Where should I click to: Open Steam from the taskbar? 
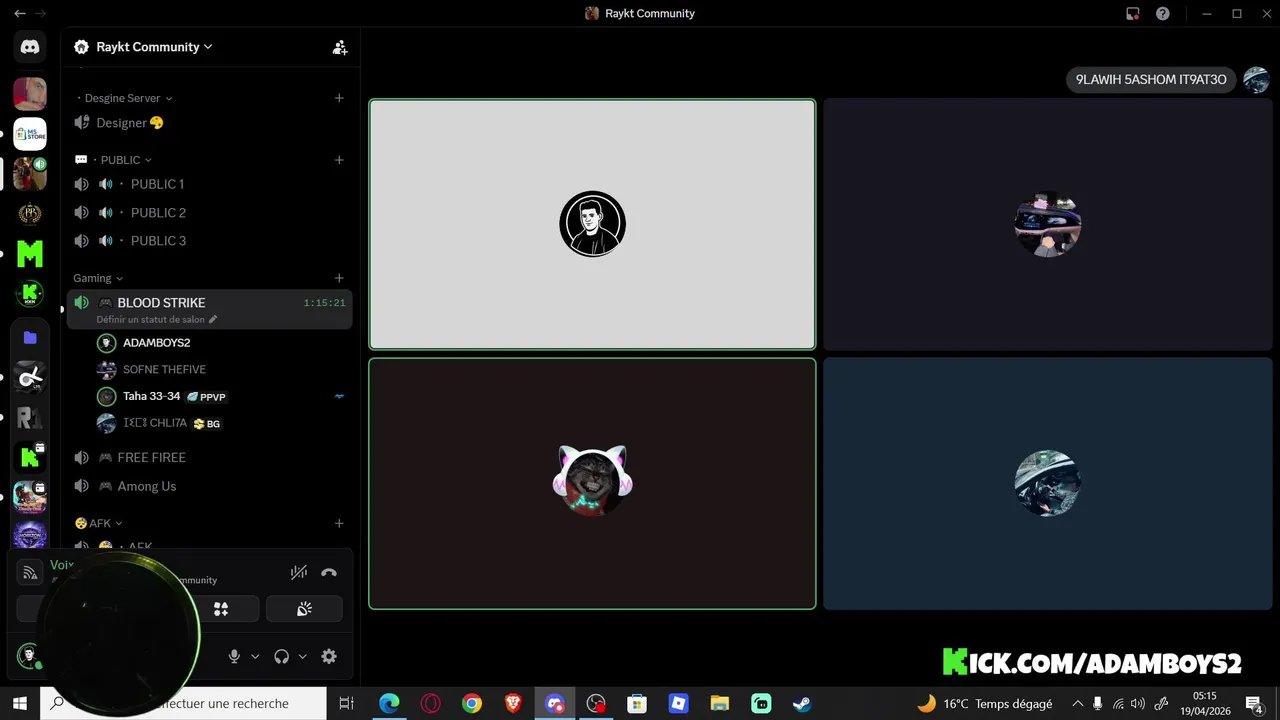802,703
